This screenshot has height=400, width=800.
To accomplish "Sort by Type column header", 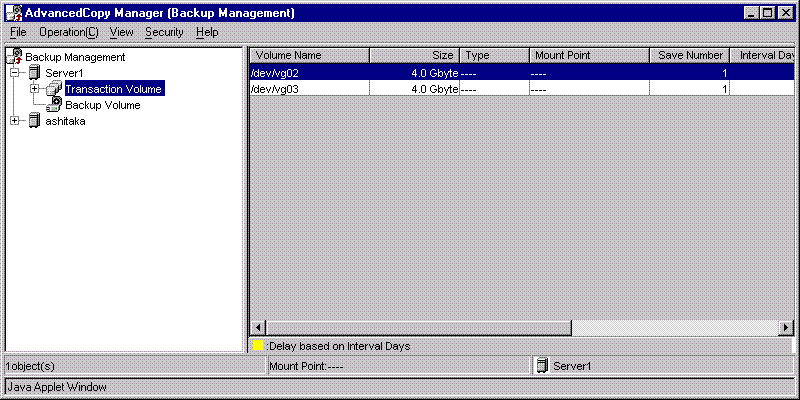I will (x=494, y=55).
